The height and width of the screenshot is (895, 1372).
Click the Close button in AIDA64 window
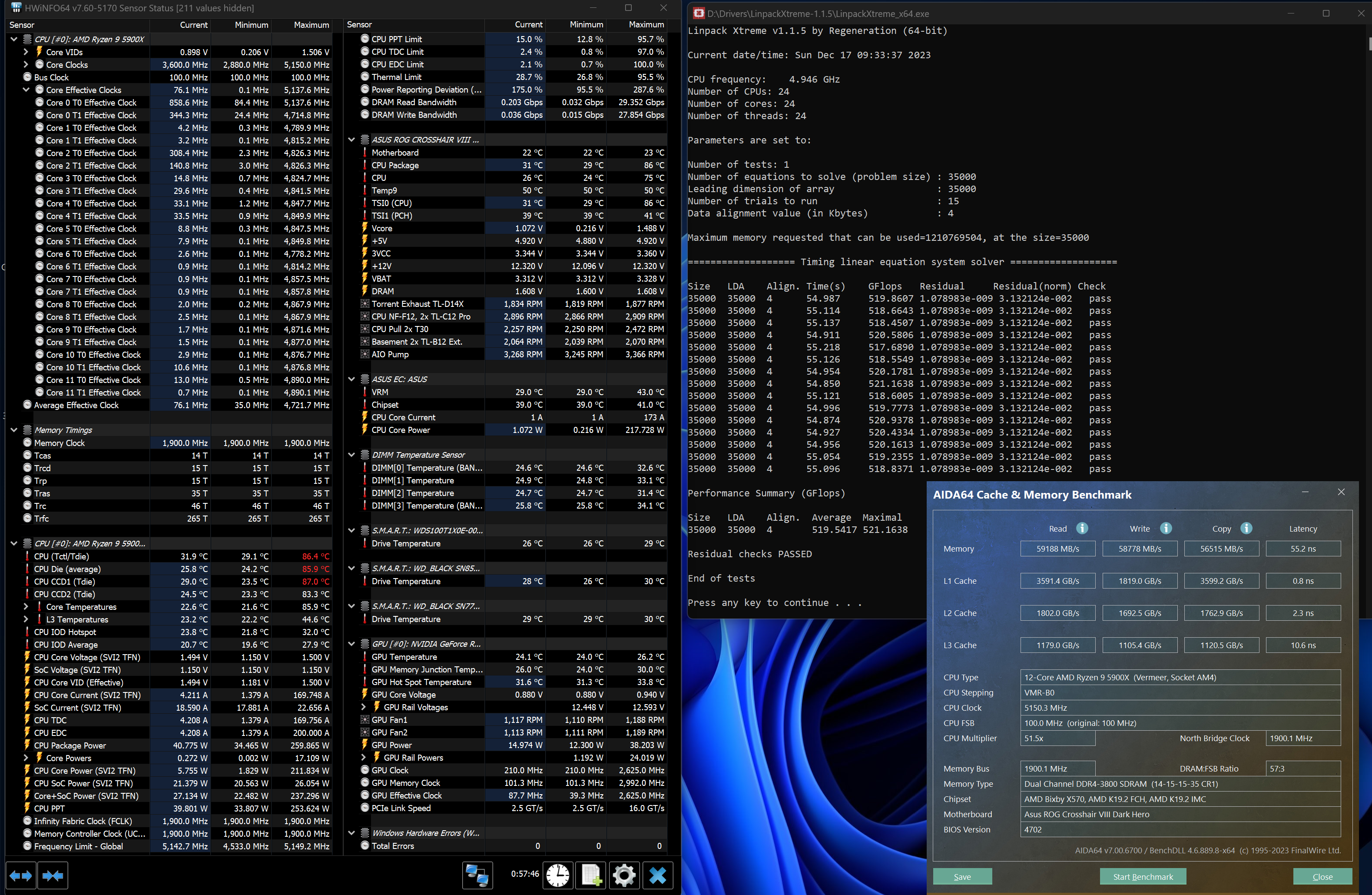coord(1322,877)
